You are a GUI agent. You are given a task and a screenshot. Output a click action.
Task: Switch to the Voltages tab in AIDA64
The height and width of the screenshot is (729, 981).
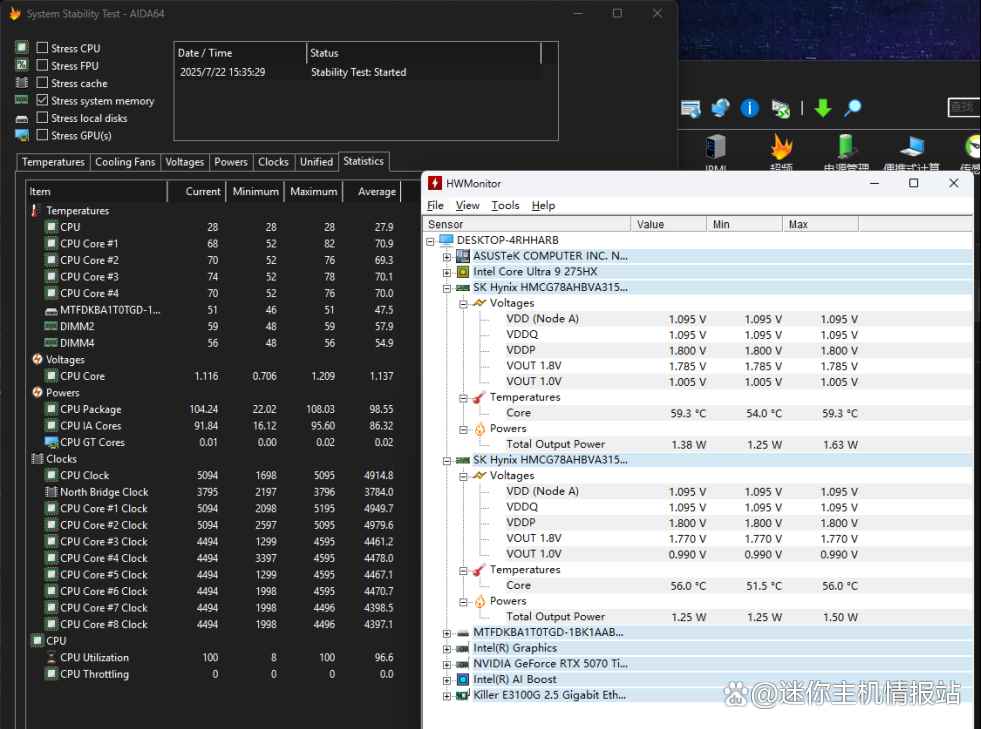pos(185,162)
